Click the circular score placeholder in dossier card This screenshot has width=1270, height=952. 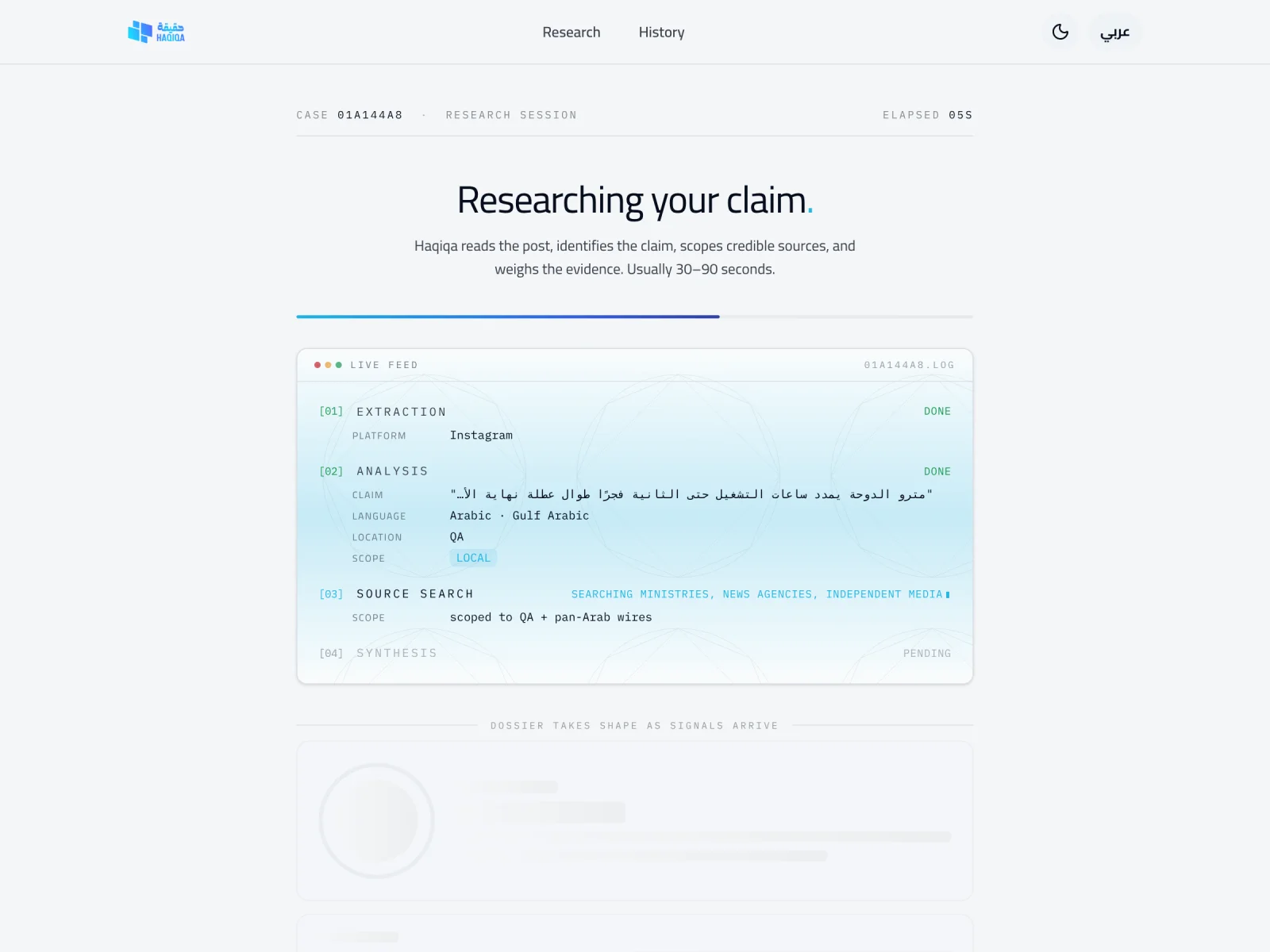[x=376, y=820]
